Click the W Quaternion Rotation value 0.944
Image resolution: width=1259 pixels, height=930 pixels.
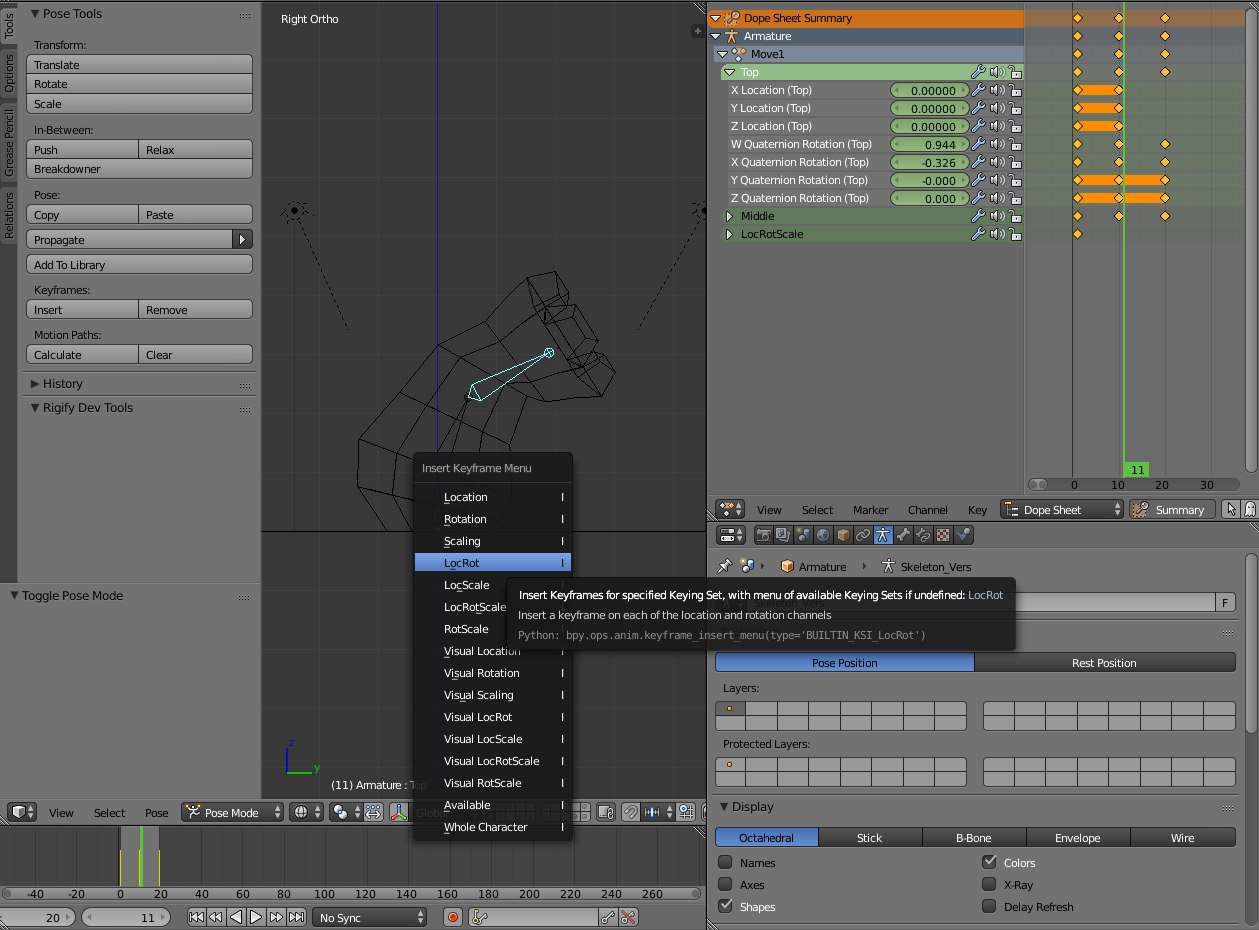tap(929, 144)
